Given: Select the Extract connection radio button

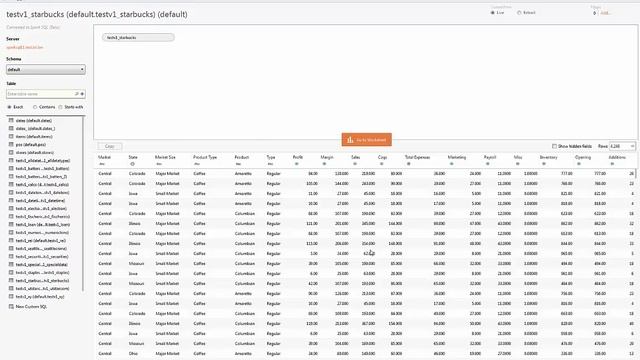Looking at the screenshot, I should 519,13.
